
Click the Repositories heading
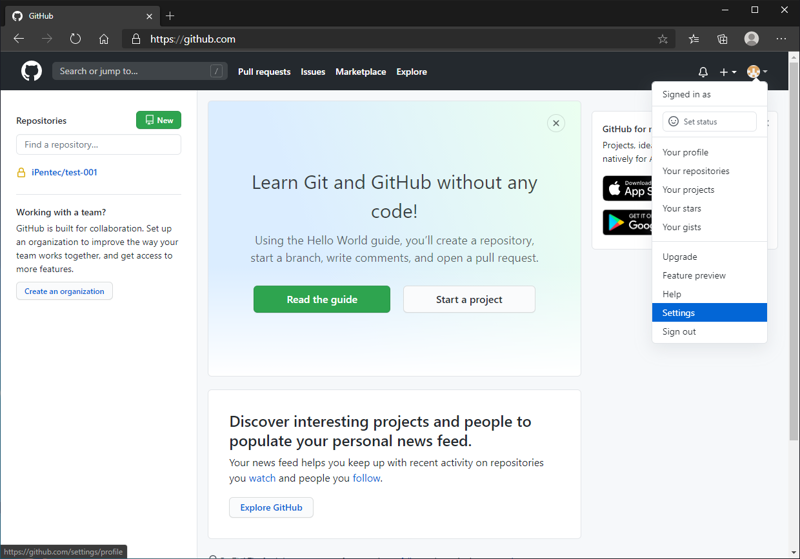coord(41,120)
